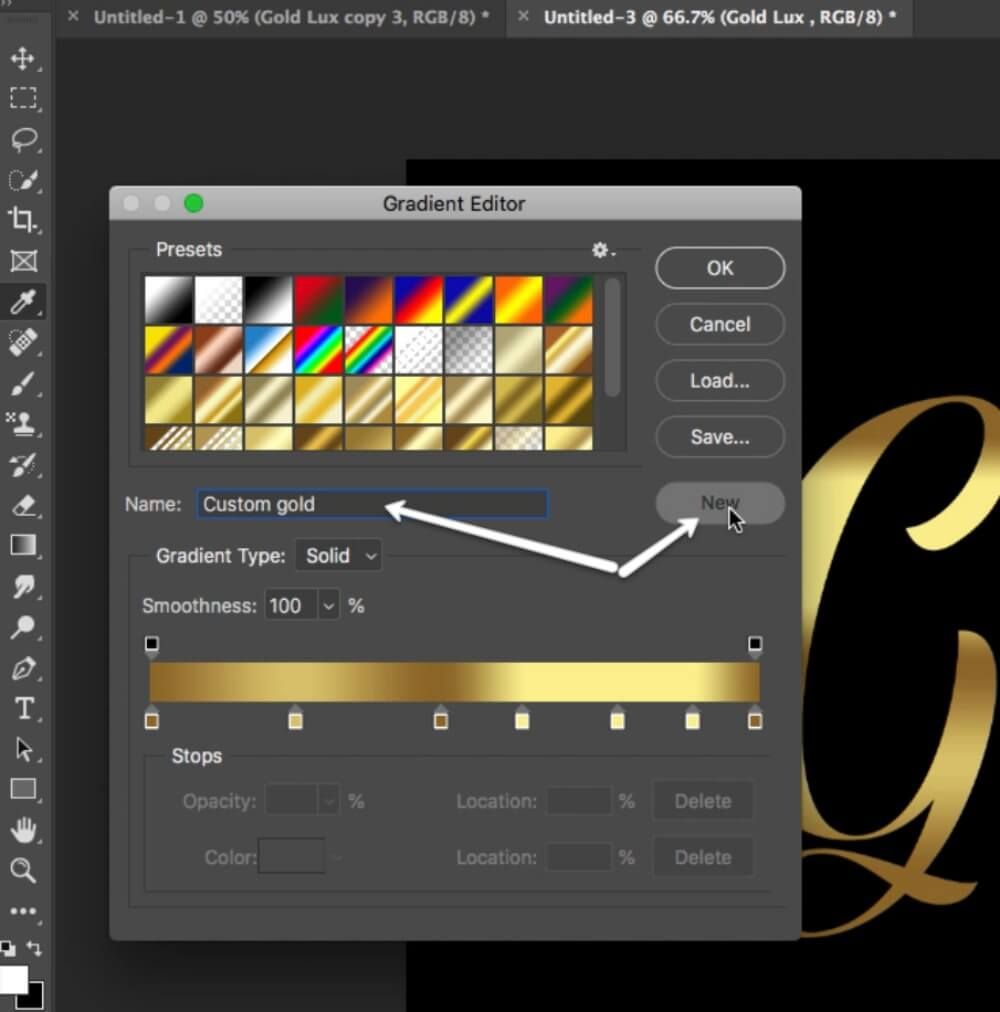Click the green zoom button of Gradient Editor
The image size is (1000, 1012).
coord(194,203)
